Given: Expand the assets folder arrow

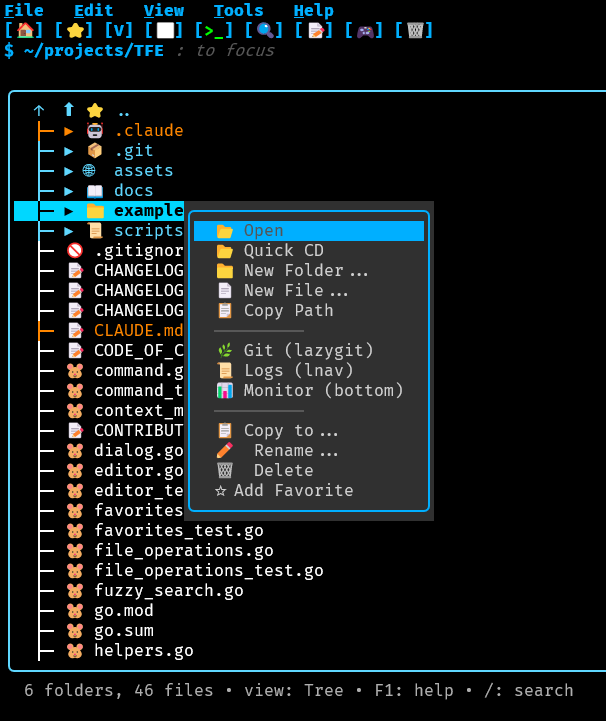Looking at the screenshot, I should 69,171.
